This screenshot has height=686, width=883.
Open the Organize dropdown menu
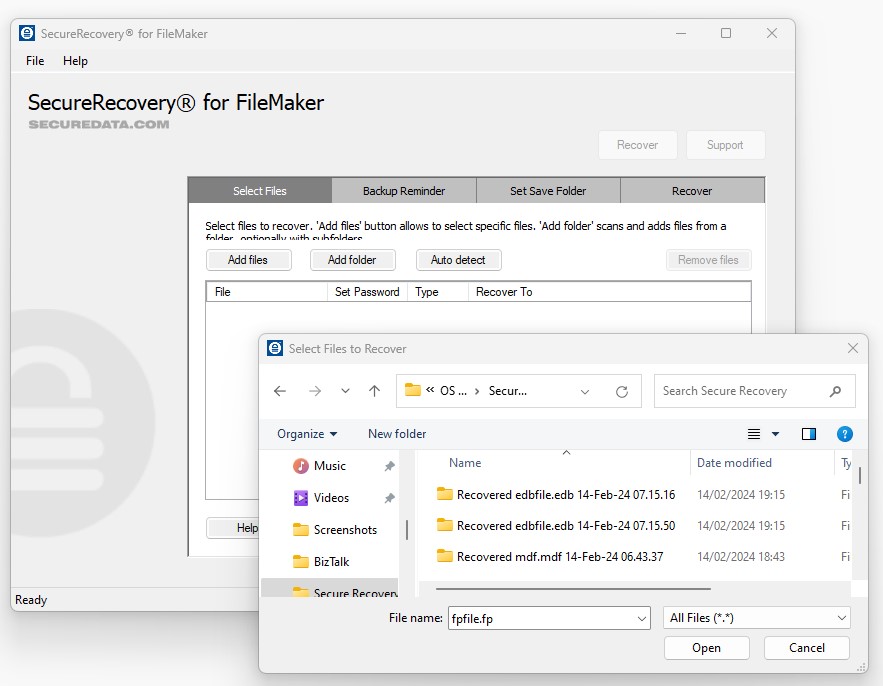[x=307, y=434]
